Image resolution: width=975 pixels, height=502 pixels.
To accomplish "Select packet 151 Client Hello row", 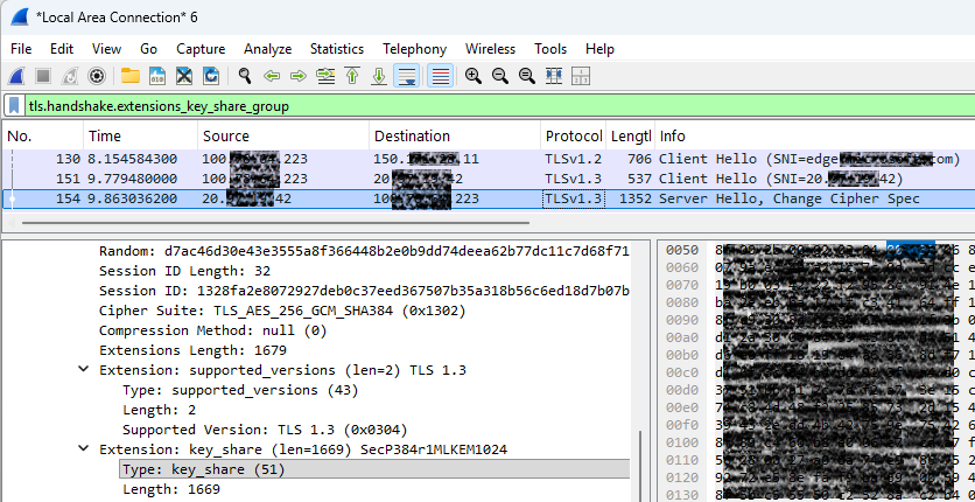I will (x=488, y=179).
